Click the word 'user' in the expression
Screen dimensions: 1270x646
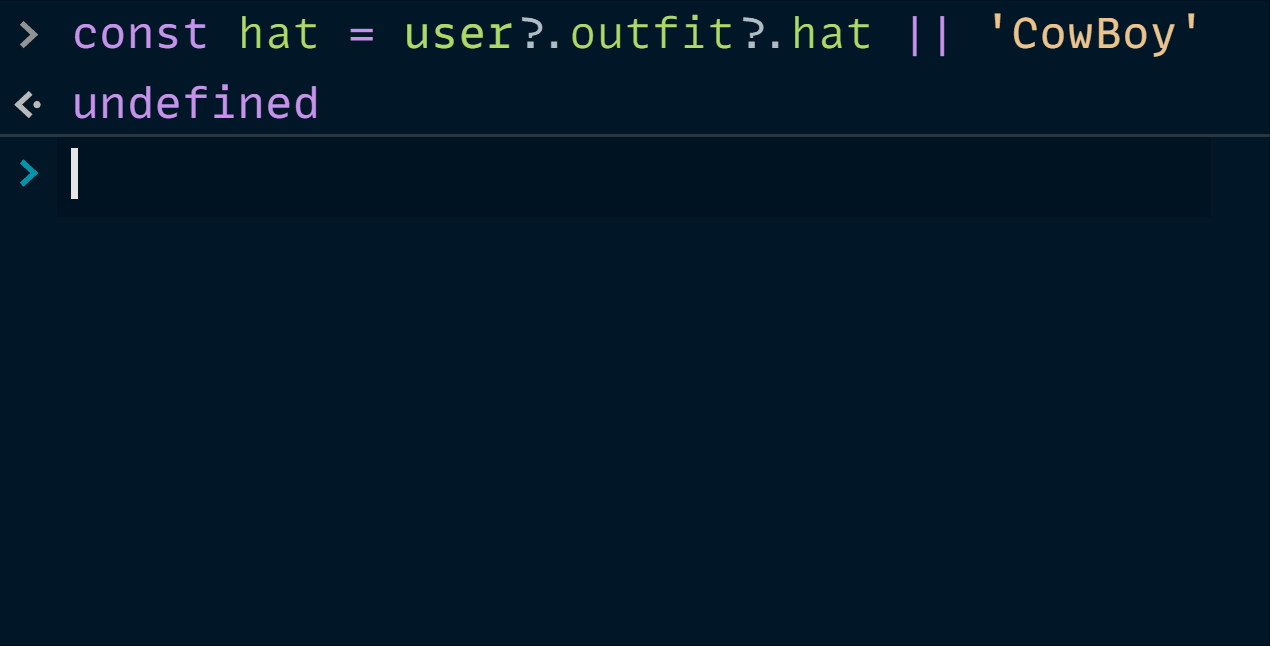[459, 37]
